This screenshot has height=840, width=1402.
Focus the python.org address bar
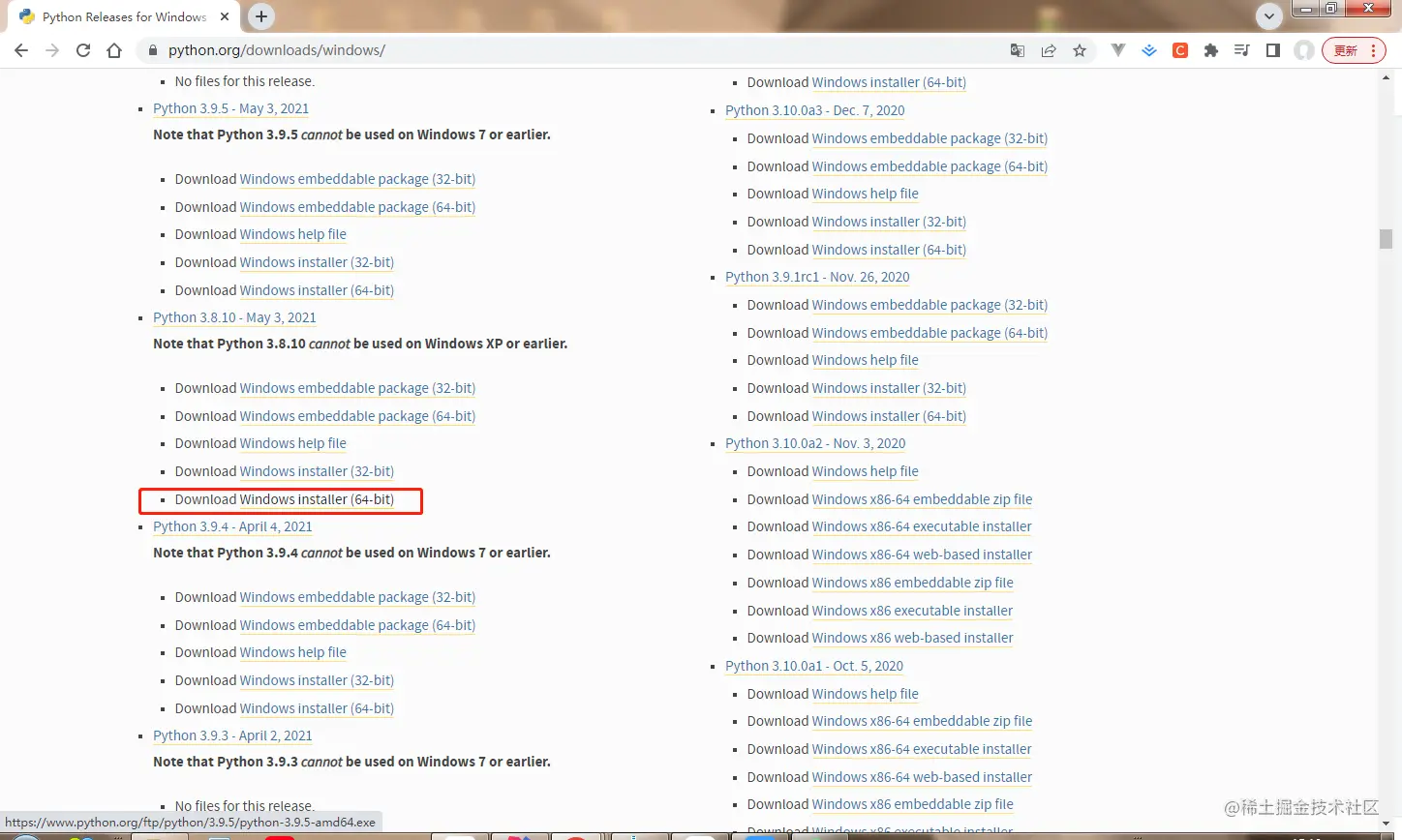point(571,50)
